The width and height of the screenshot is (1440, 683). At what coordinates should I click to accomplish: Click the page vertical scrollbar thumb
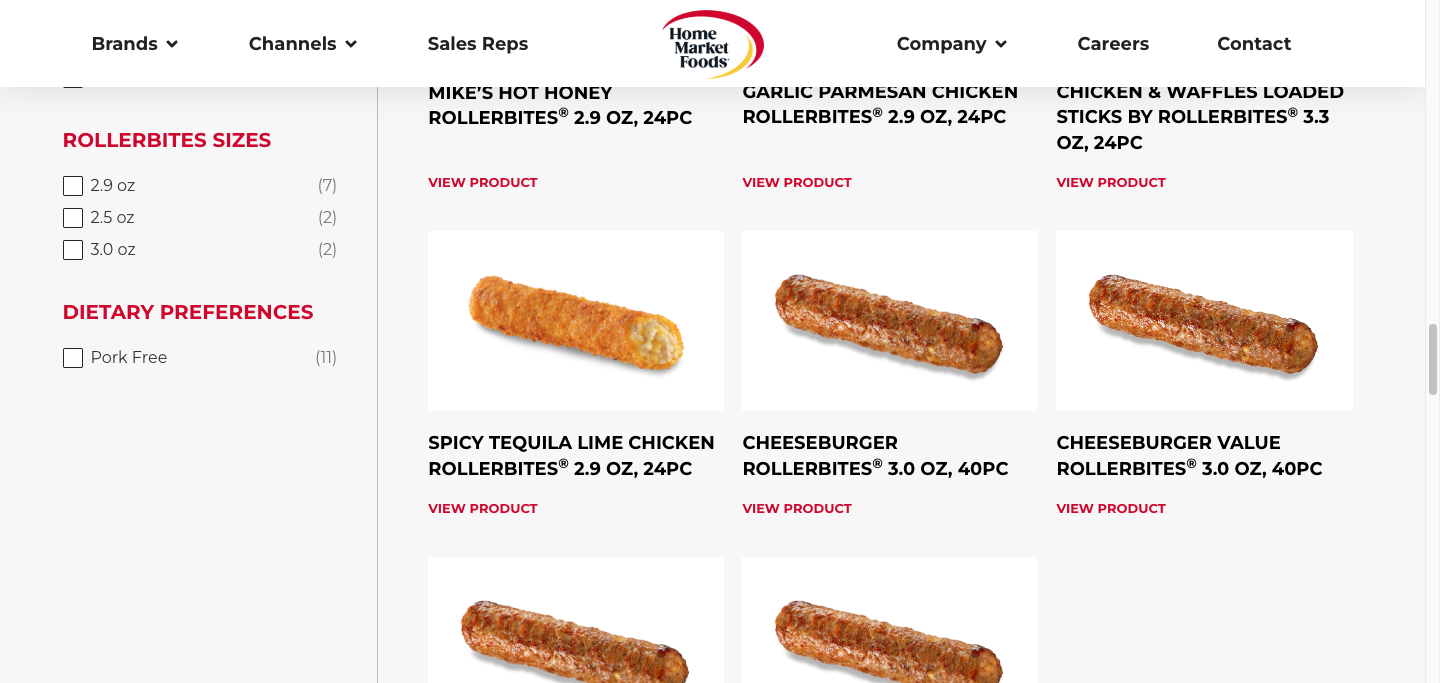(x=1432, y=359)
